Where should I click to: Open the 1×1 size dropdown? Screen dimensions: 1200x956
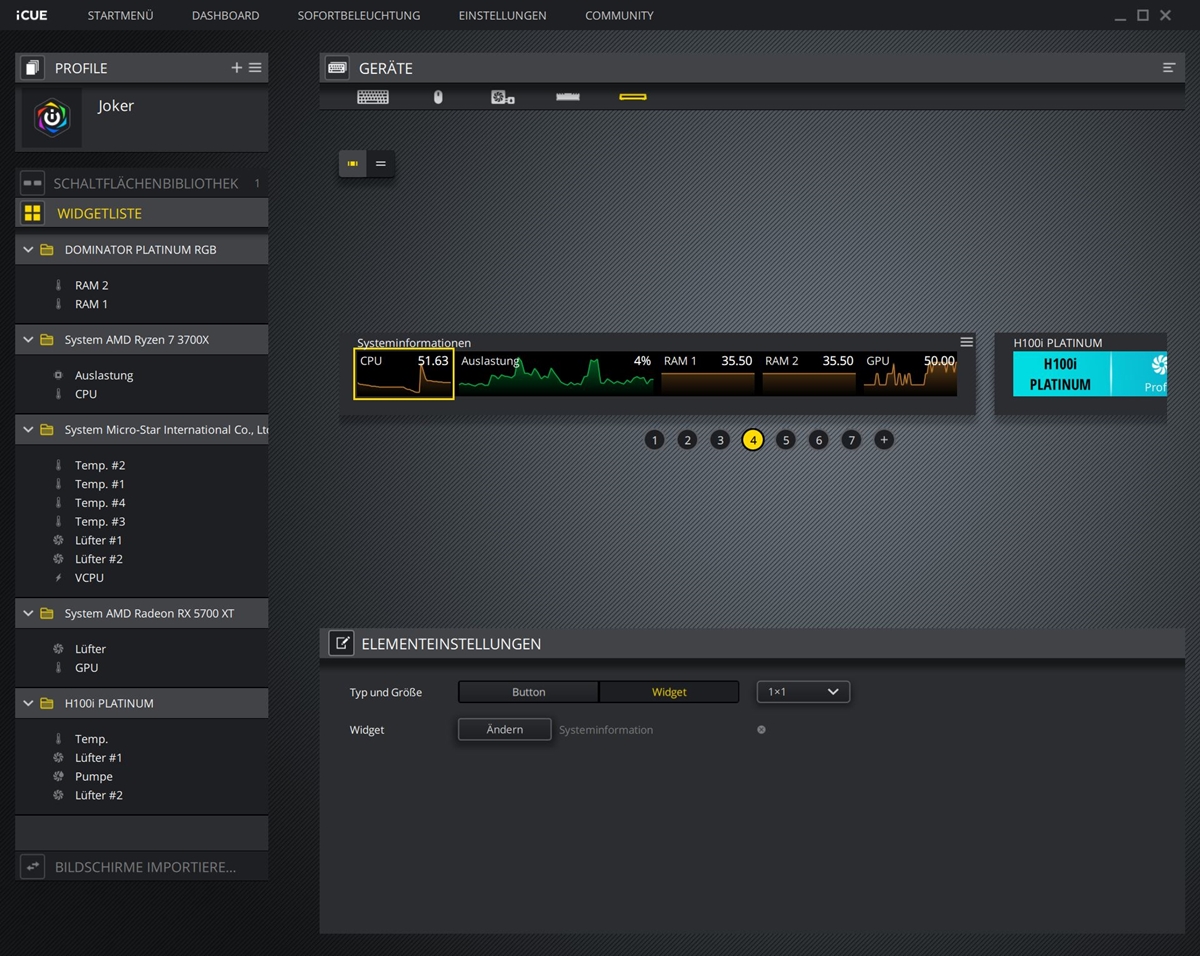tap(803, 692)
